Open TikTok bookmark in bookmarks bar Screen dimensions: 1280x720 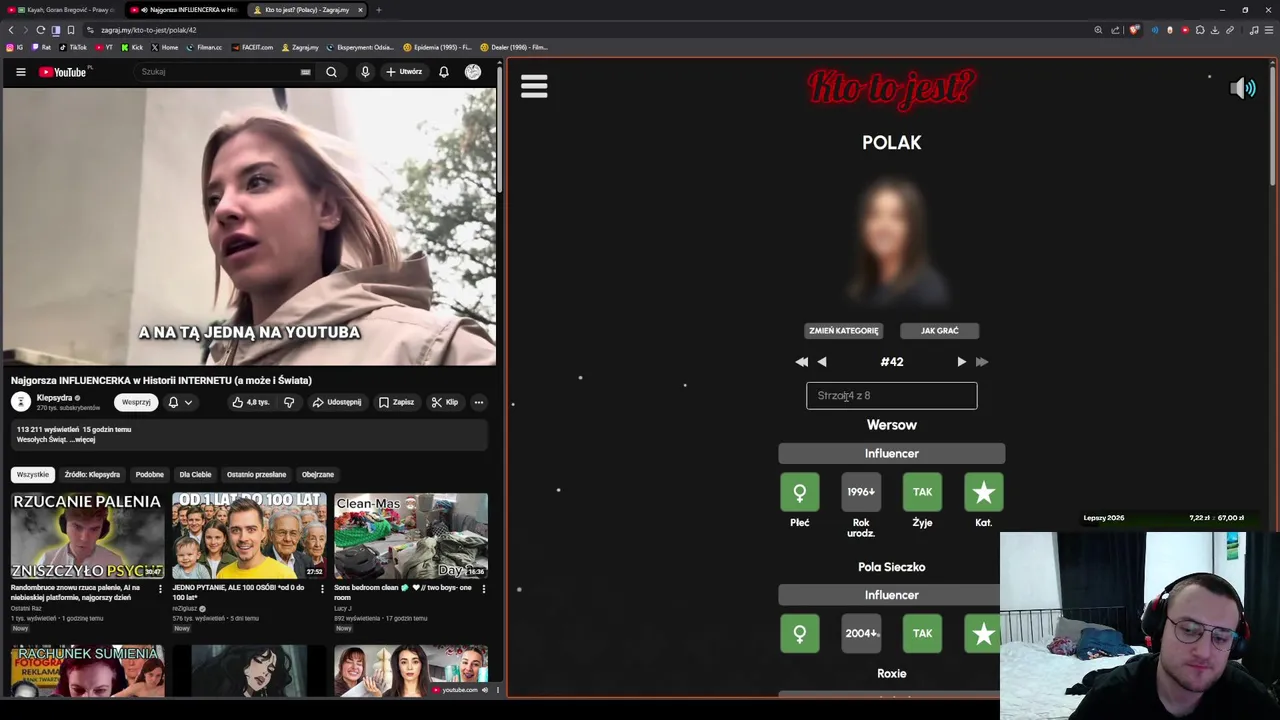[73, 47]
